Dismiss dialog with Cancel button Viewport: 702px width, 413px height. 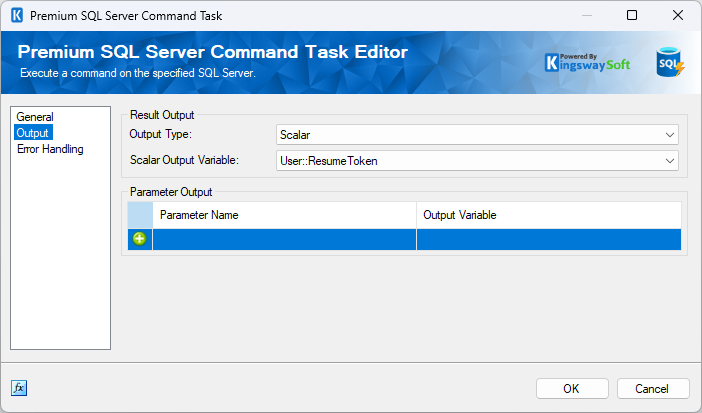tap(653, 388)
